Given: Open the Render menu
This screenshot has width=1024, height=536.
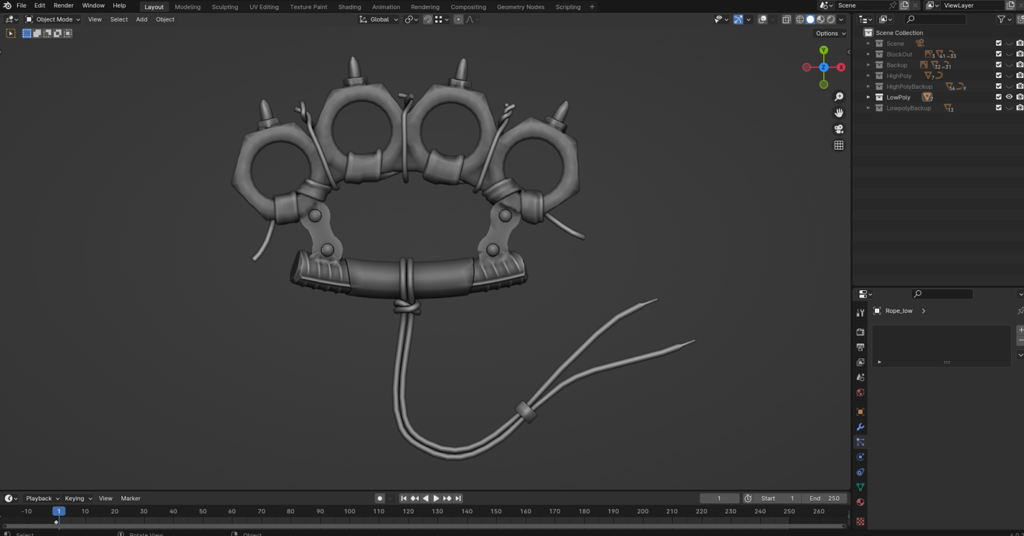Looking at the screenshot, I should tap(63, 6).
